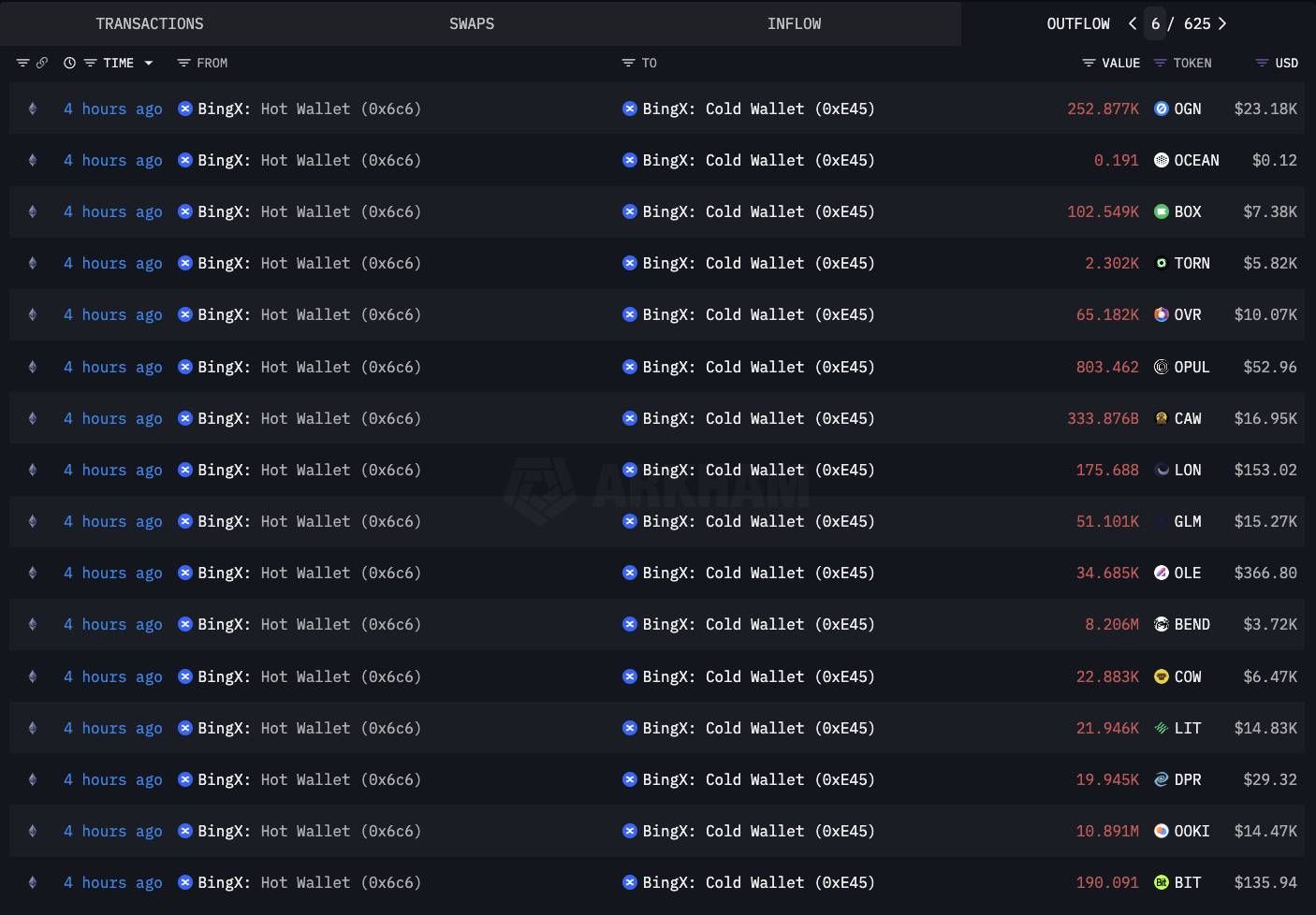Click the OCEAN token icon
This screenshot has width=1316, height=915.
coord(1162,160)
